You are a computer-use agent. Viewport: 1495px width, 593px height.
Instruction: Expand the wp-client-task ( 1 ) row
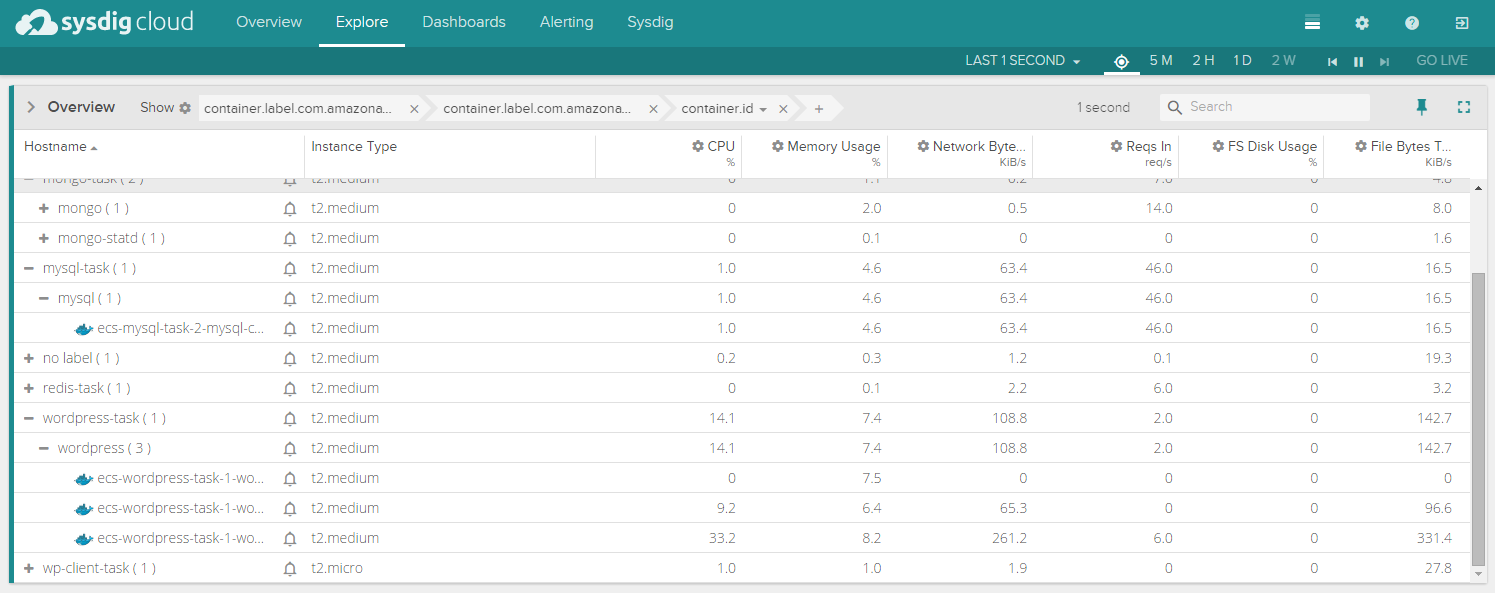click(x=29, y=568)
